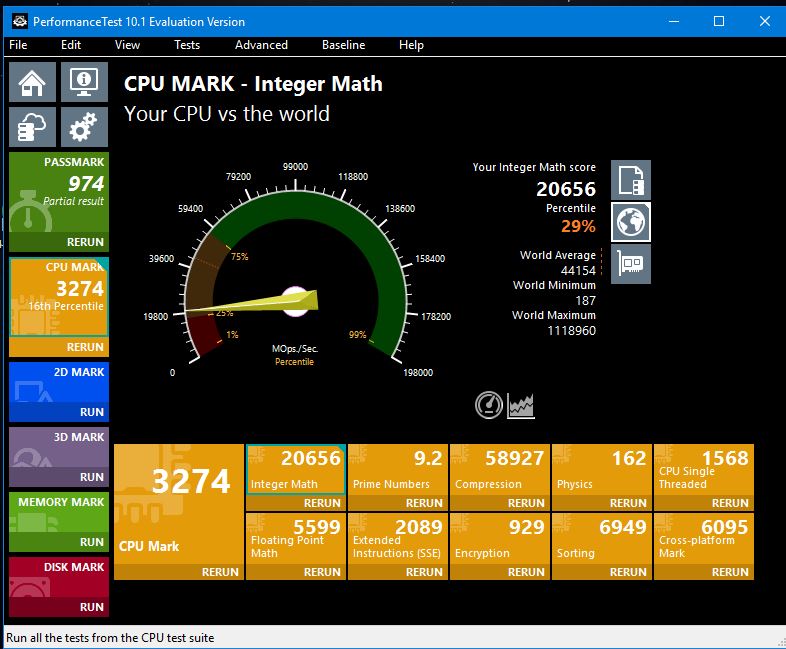Go to the Home screen icon
This screenshot has width=786, height=649.
33,82
